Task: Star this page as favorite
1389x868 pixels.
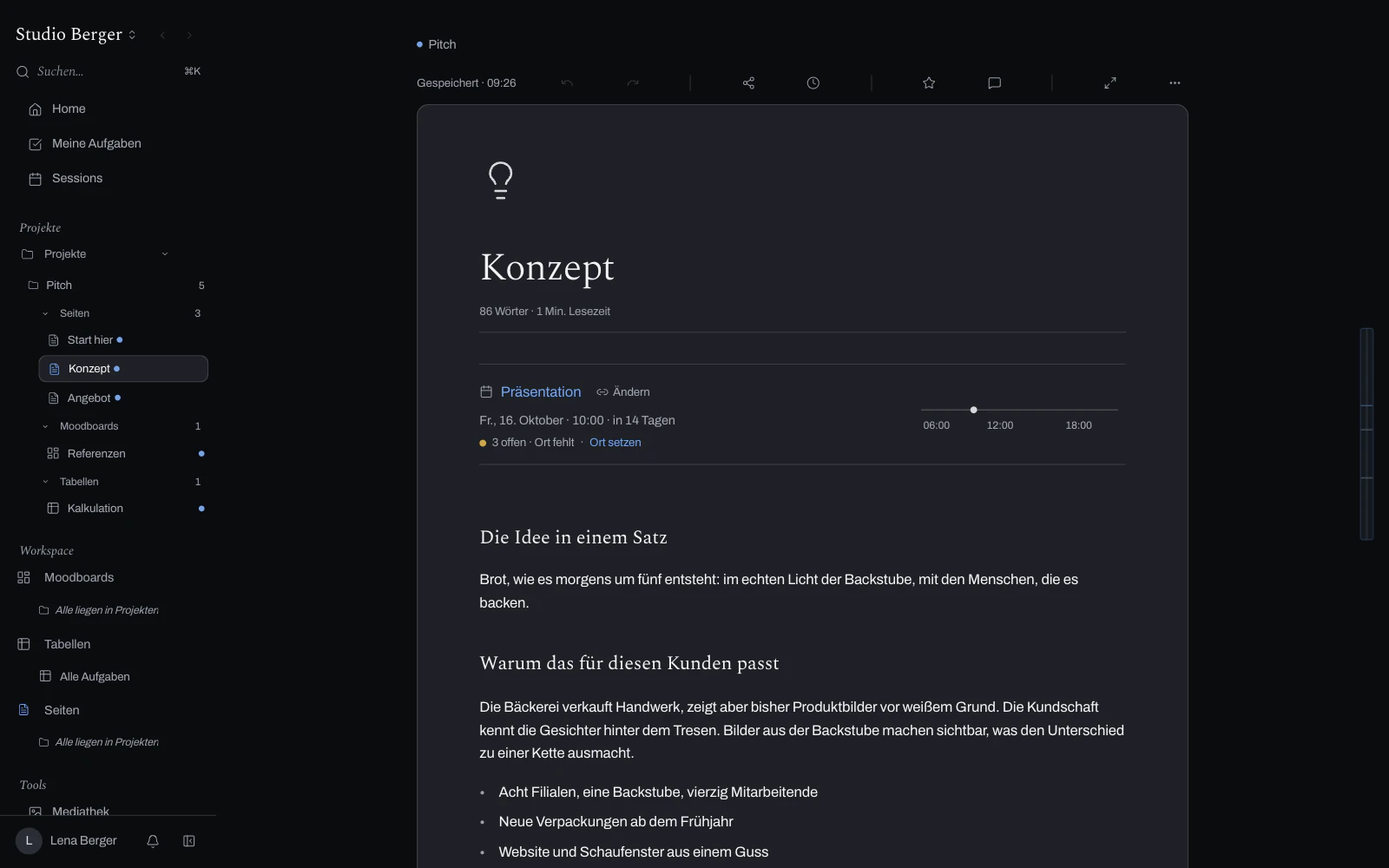Action: pos(929,83)
